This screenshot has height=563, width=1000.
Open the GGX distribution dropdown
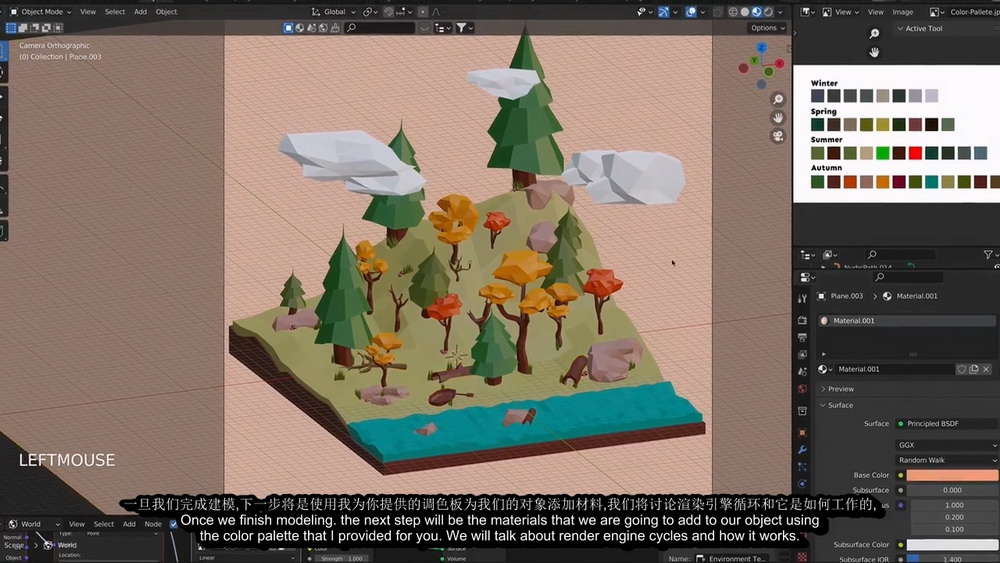coord(948,445)
